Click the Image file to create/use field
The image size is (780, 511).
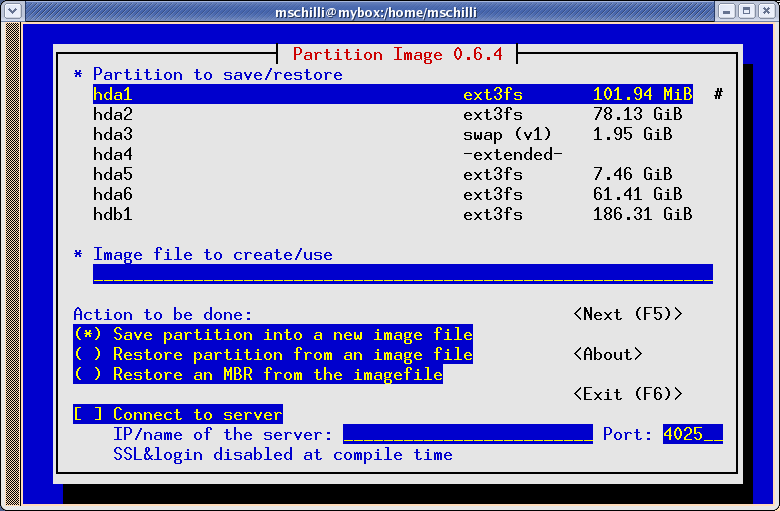point(403,274)
